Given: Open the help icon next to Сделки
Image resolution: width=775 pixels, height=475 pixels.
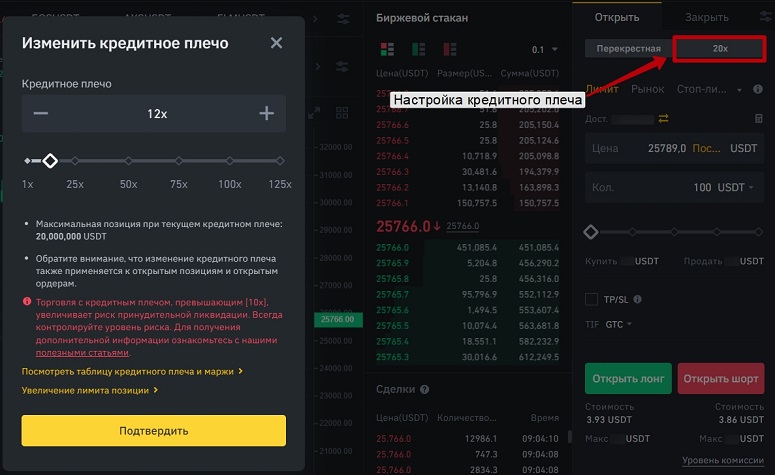Looking at the screenshot, I should 424,389.
